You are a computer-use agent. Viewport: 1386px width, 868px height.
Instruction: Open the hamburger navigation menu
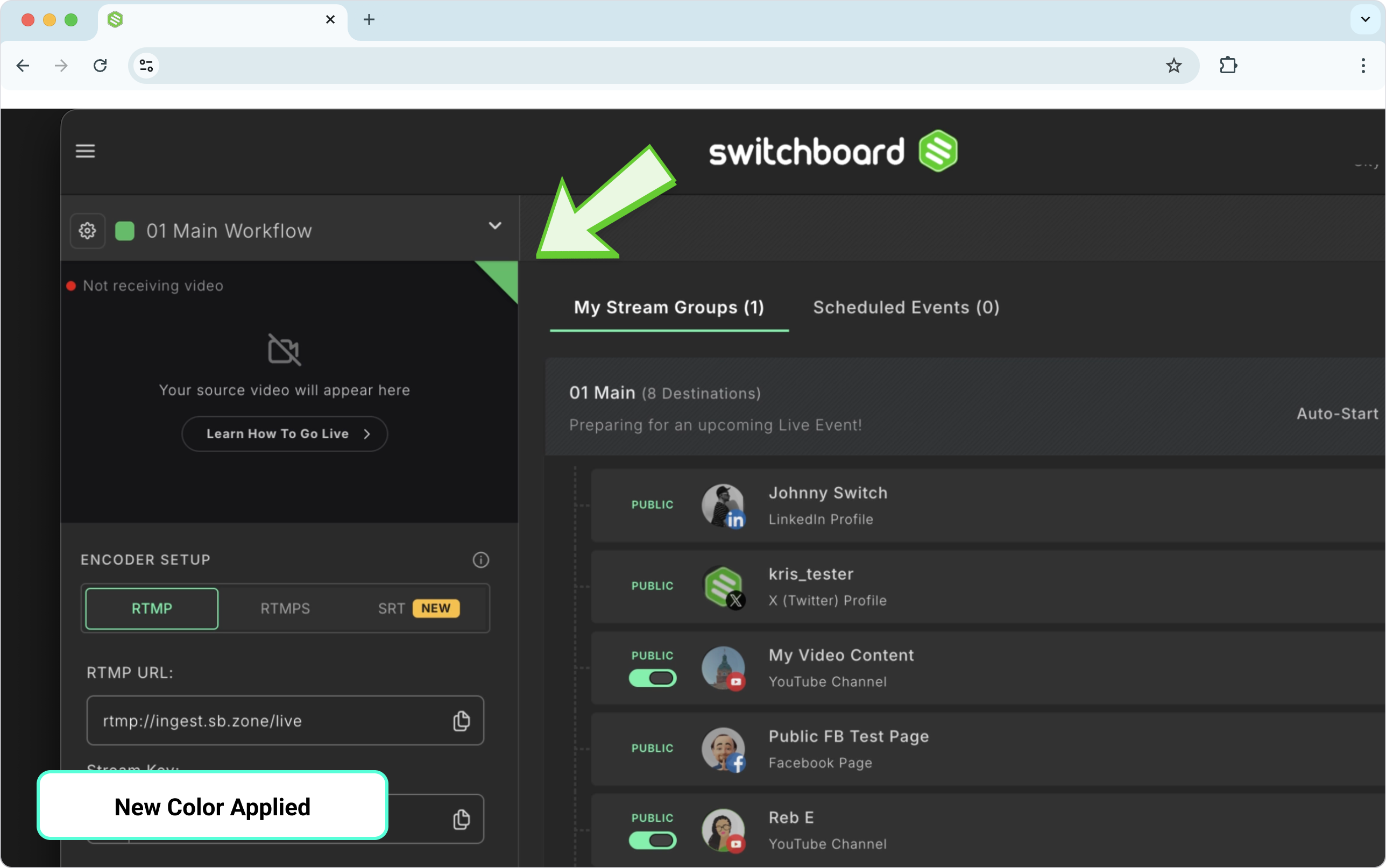85,151
